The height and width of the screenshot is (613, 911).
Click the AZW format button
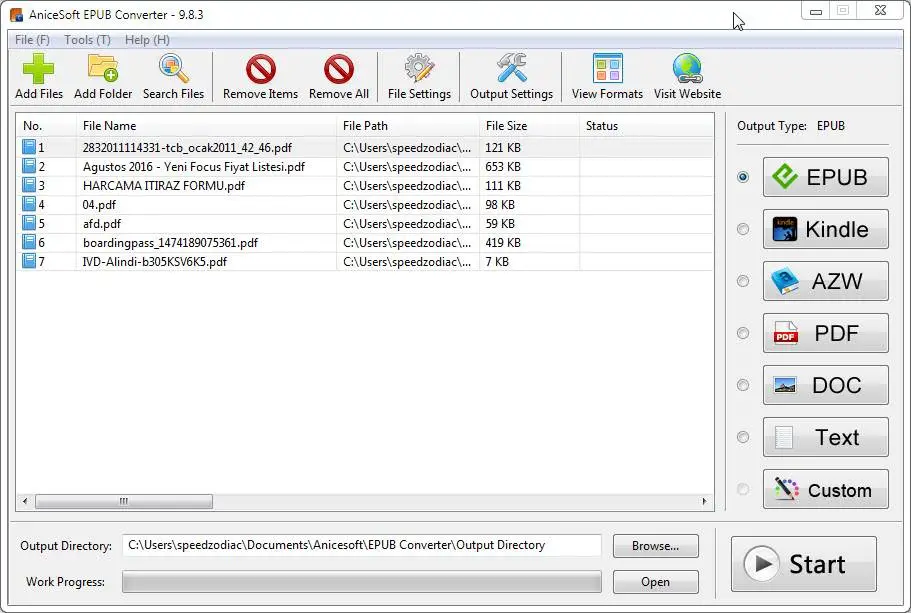[x=826, y=281]
